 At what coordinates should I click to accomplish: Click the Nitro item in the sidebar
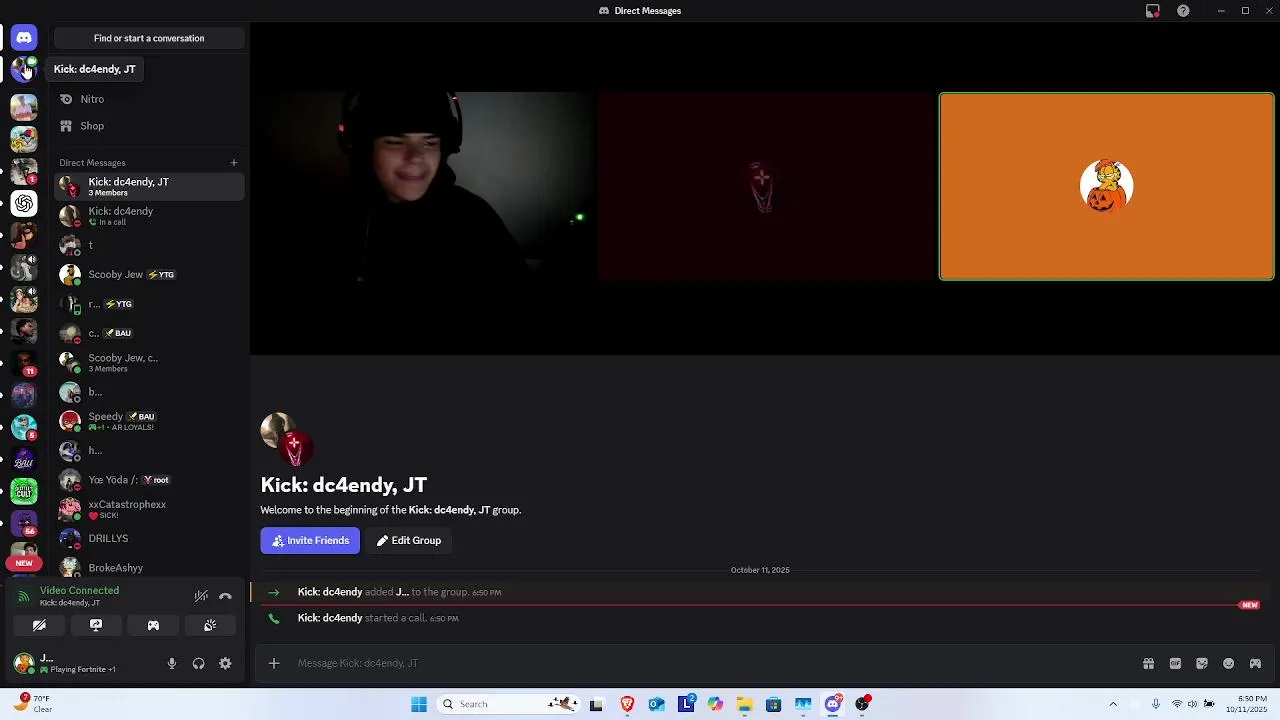tap(149, 99)
